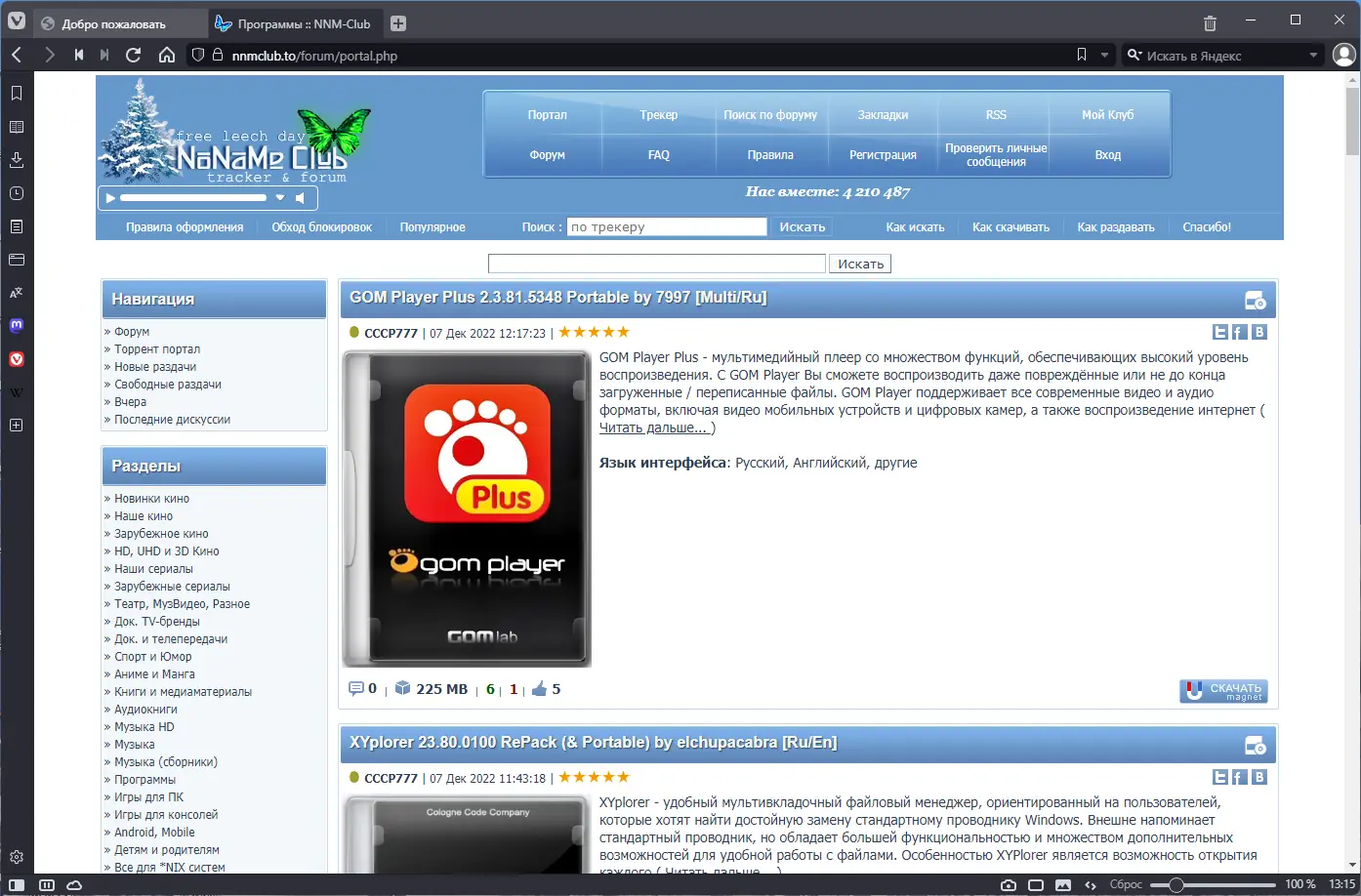Open the Translate side panel

(17, 293)
